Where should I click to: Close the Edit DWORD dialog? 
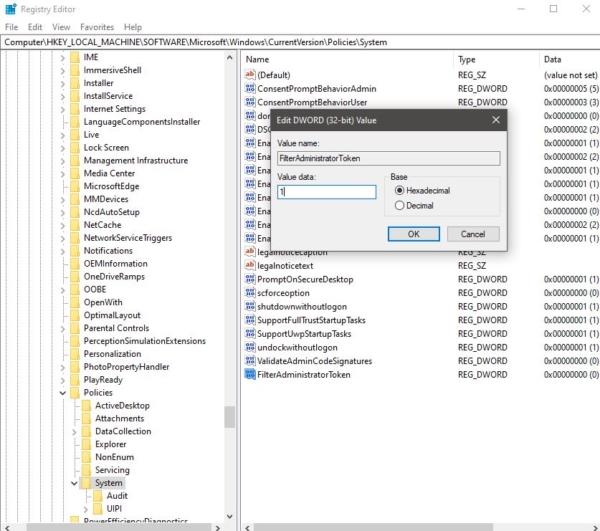(x=496, y=120)
